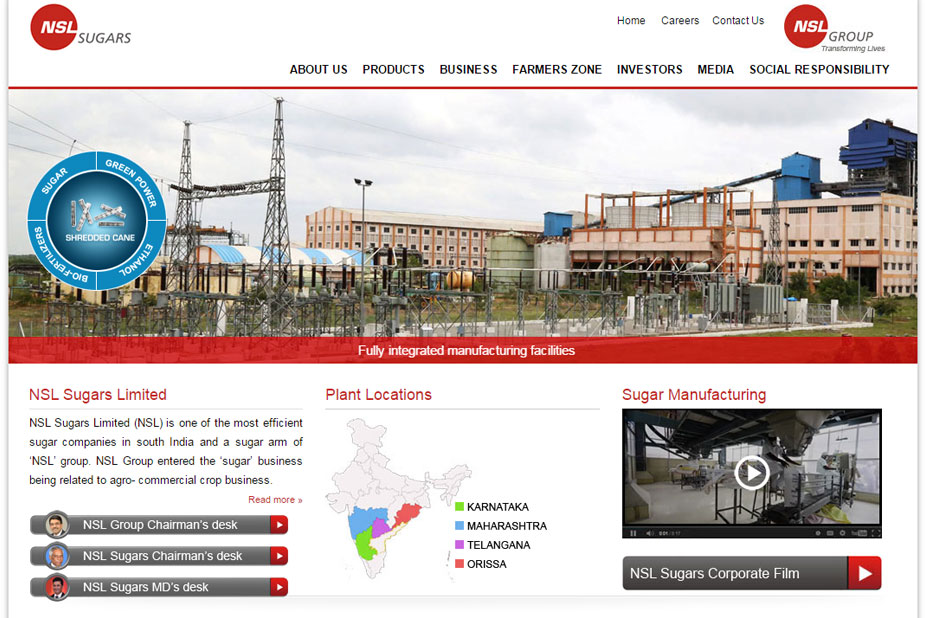Click arrow icon on NSL Sugars Chairman's desk
Image resolution: width=925 pixels, height=618 pixels.
pyautogui.click(x=279, y=555)
